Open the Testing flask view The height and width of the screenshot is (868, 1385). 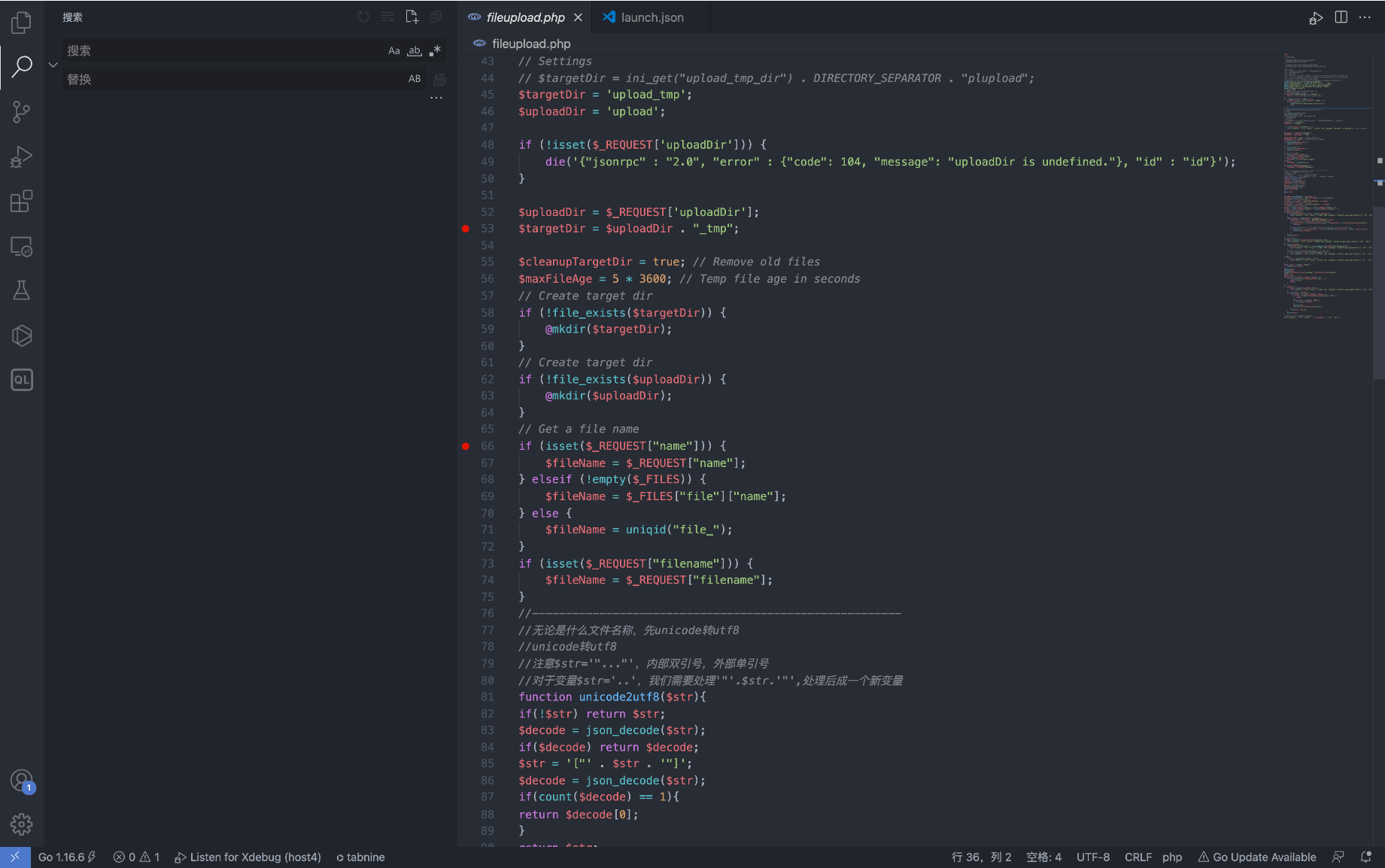click(x=22, y=290)
